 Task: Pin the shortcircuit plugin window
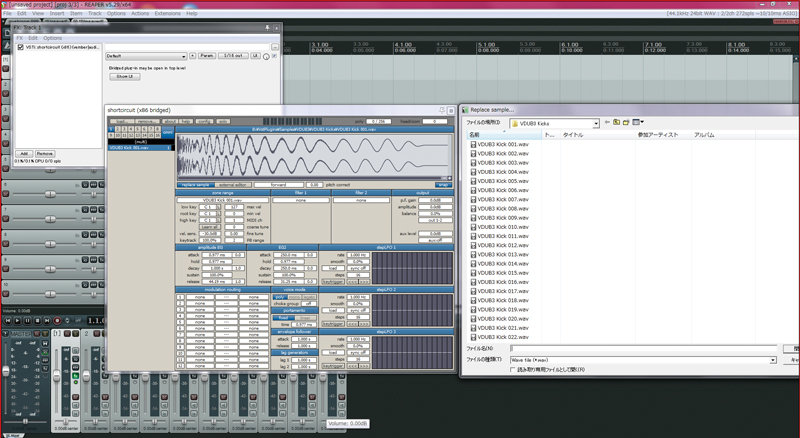[x=440, y=109]
